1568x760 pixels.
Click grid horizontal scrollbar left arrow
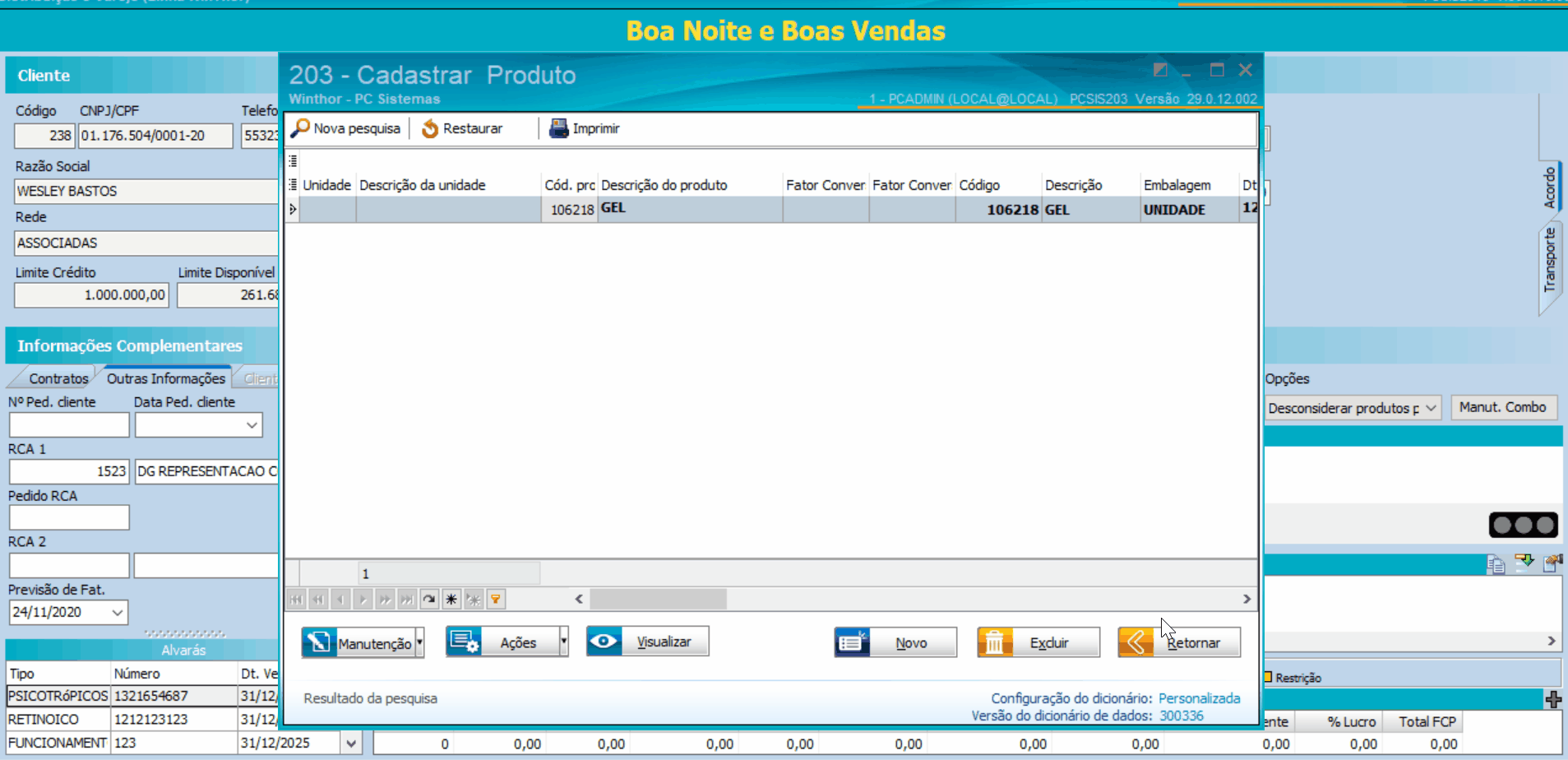pos(579,599)
